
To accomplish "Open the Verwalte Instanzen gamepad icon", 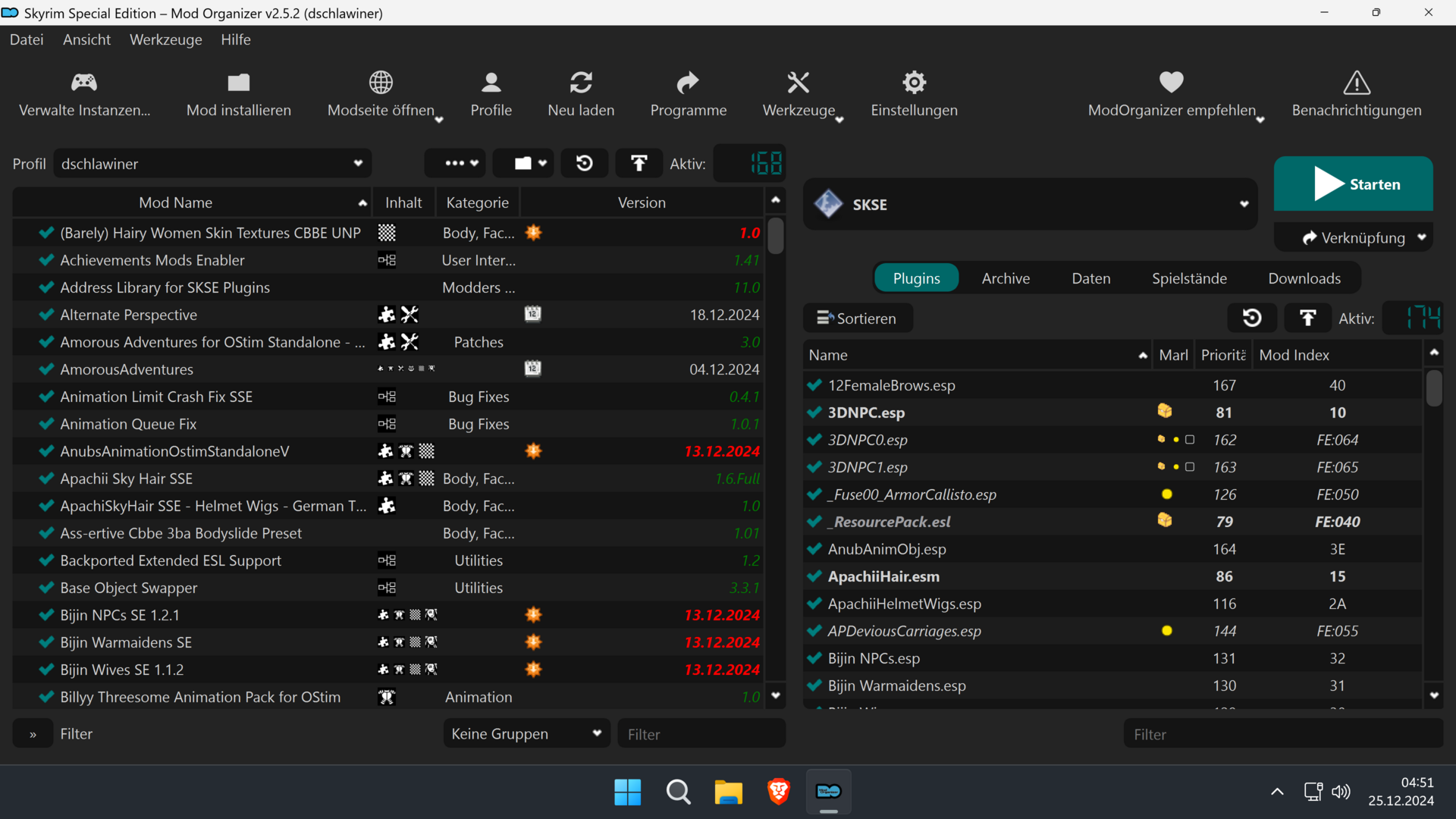I will (x=84, y=82).
